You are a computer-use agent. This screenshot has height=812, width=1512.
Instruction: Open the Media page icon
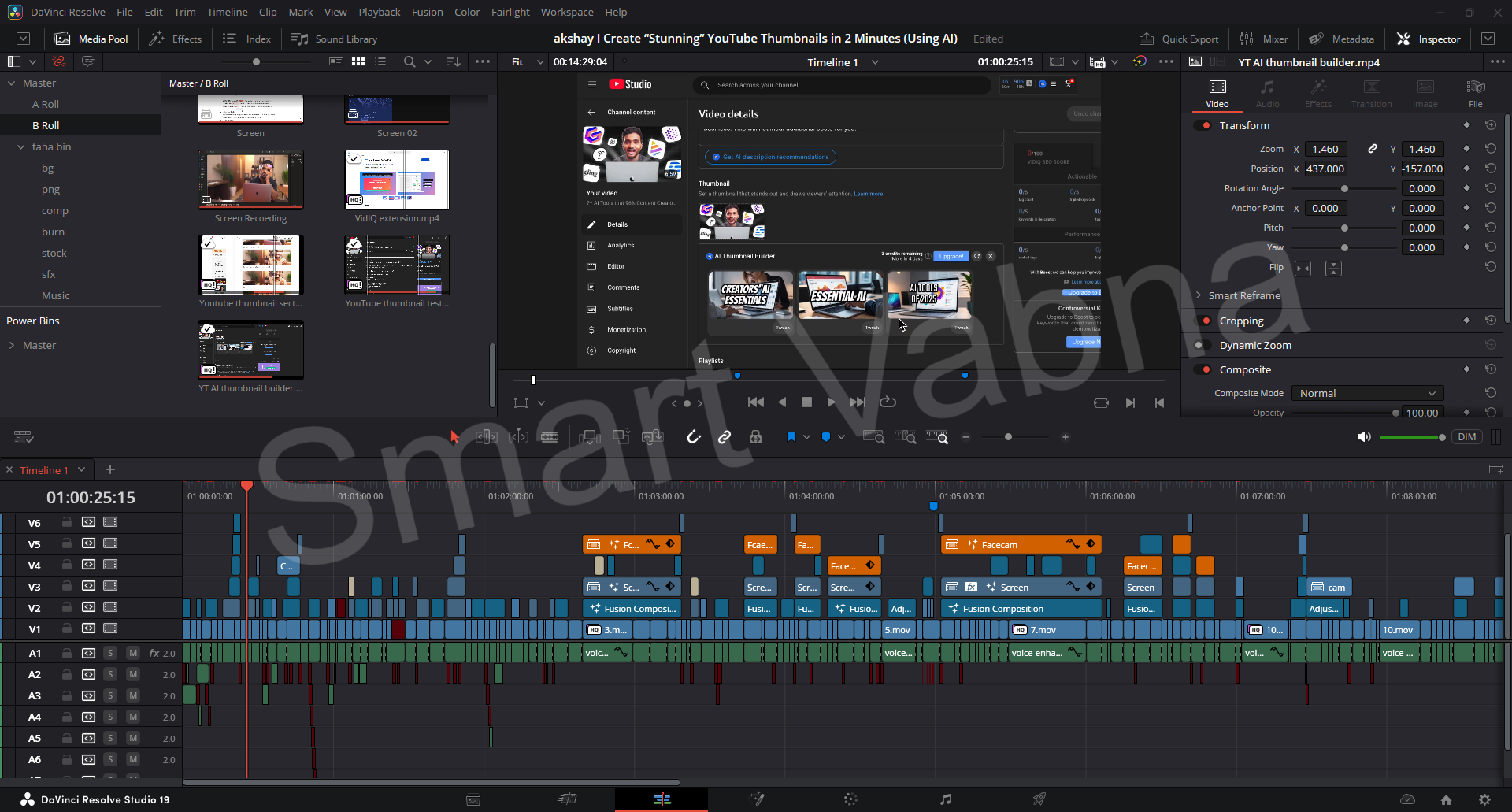pyautogui.click(x=473, y=799)
